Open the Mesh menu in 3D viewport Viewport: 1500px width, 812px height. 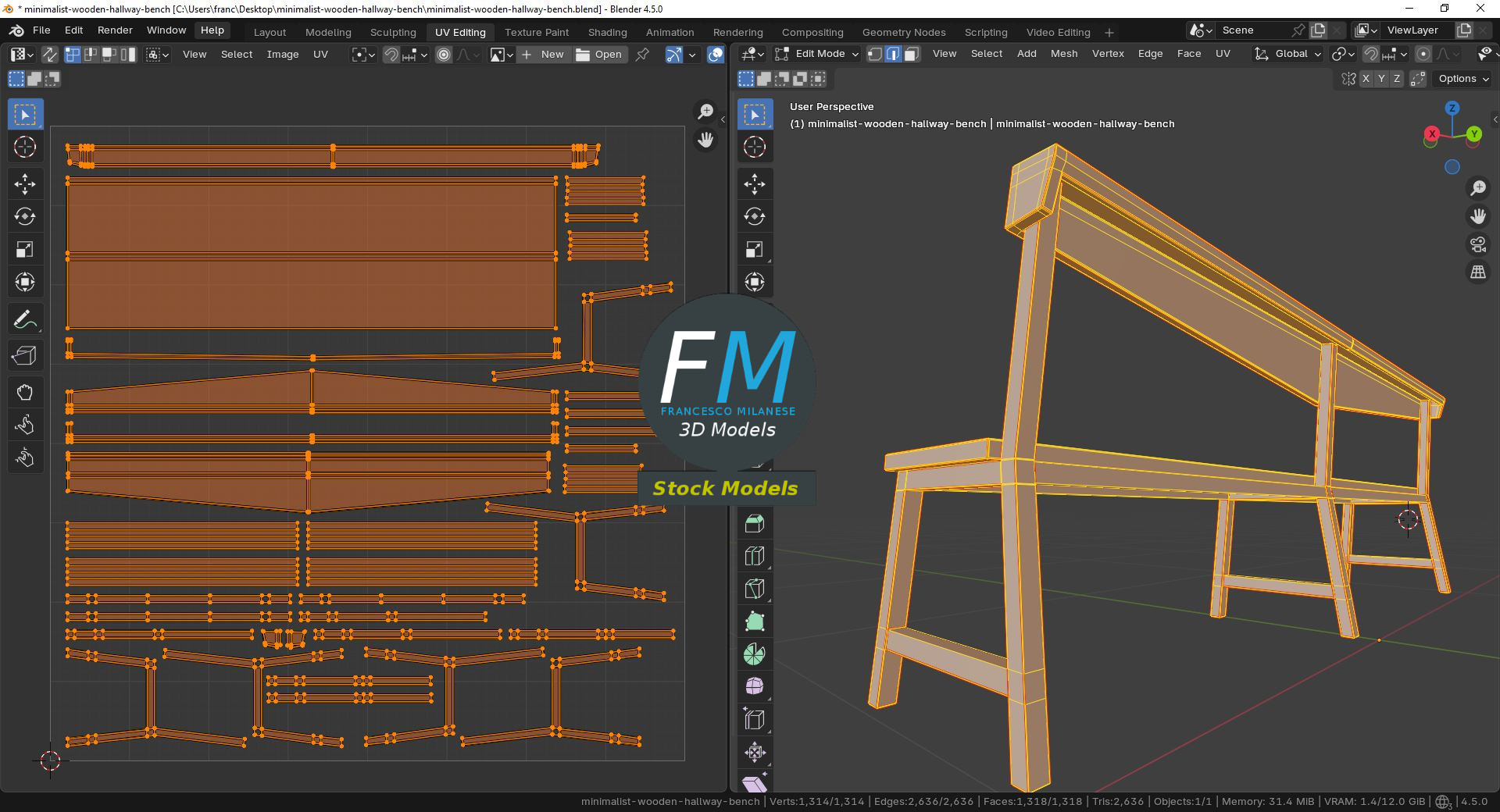[1063, 54]
